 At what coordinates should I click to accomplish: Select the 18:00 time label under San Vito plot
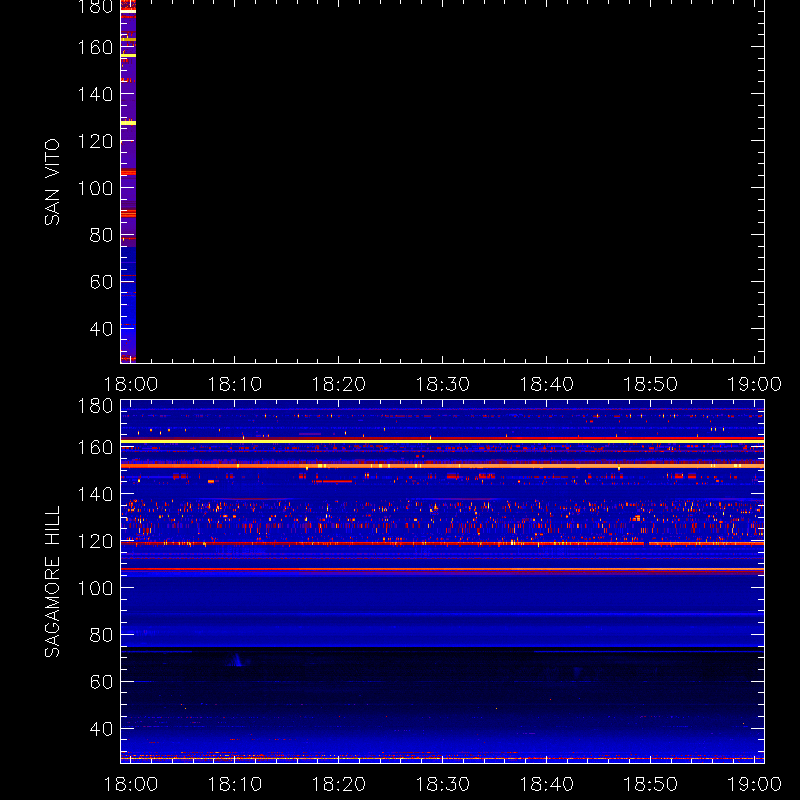(x=131, y=384)
